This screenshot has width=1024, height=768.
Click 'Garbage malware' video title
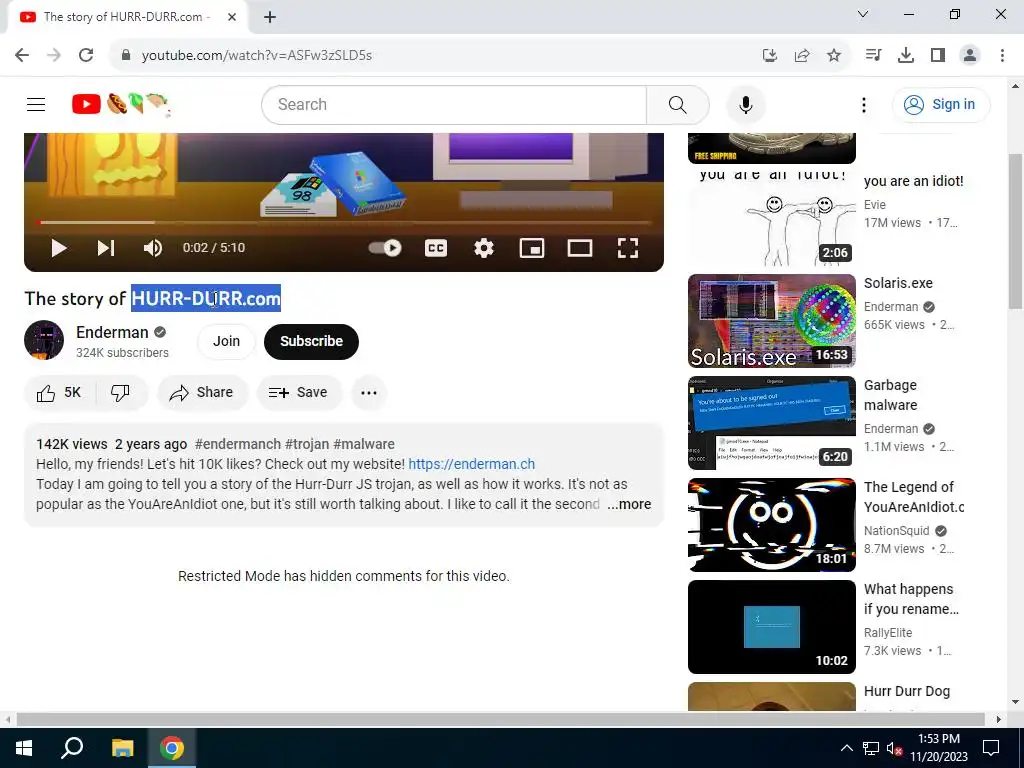891,395
